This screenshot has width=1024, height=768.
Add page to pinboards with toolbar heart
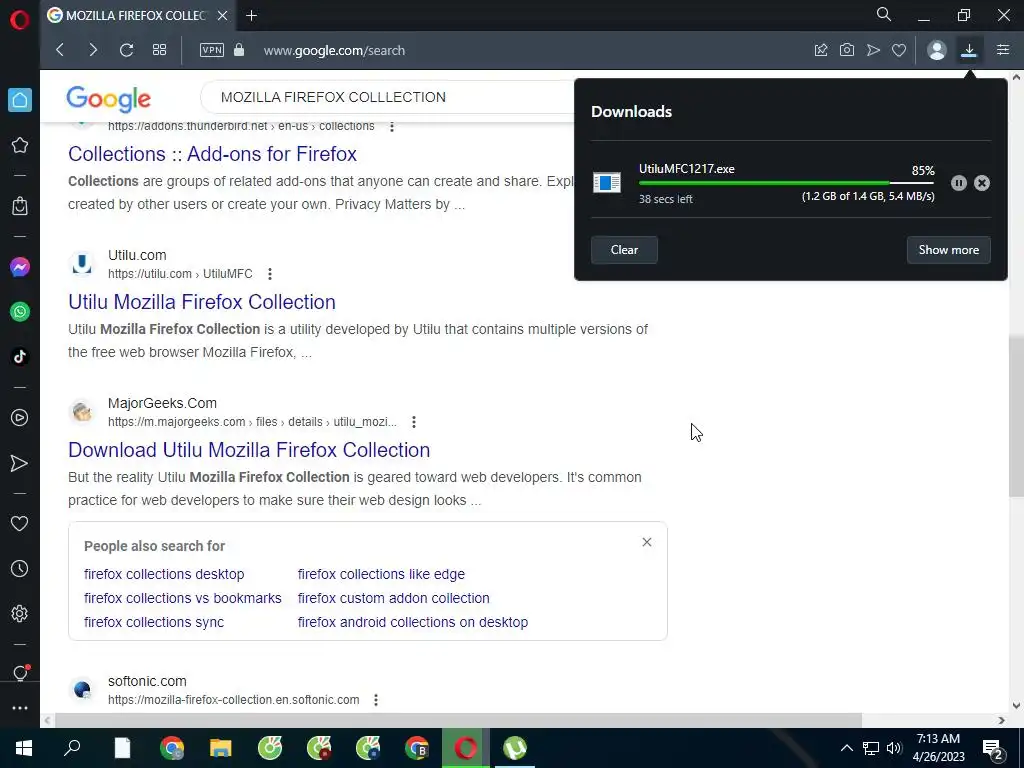click(899, 50)
